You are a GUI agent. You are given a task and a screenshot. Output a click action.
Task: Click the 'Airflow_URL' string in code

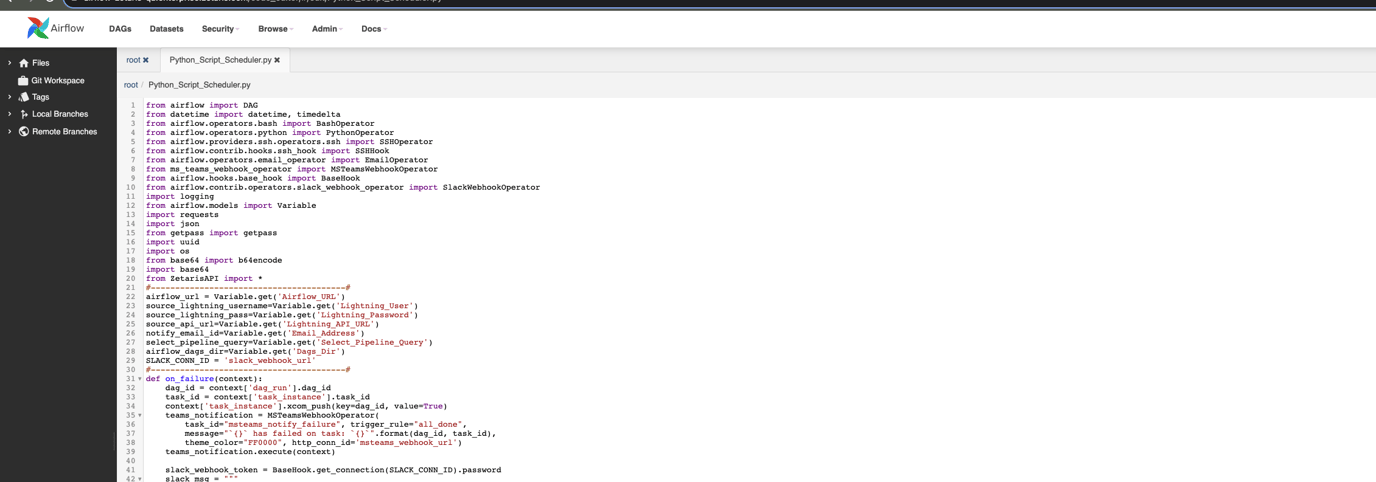(311, 297)
